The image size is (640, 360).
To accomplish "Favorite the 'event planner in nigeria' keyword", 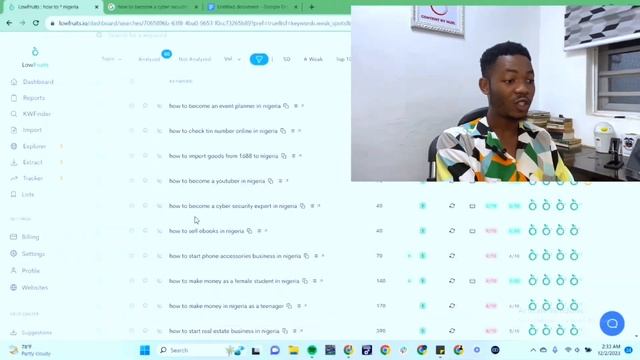I will (145, 106).
